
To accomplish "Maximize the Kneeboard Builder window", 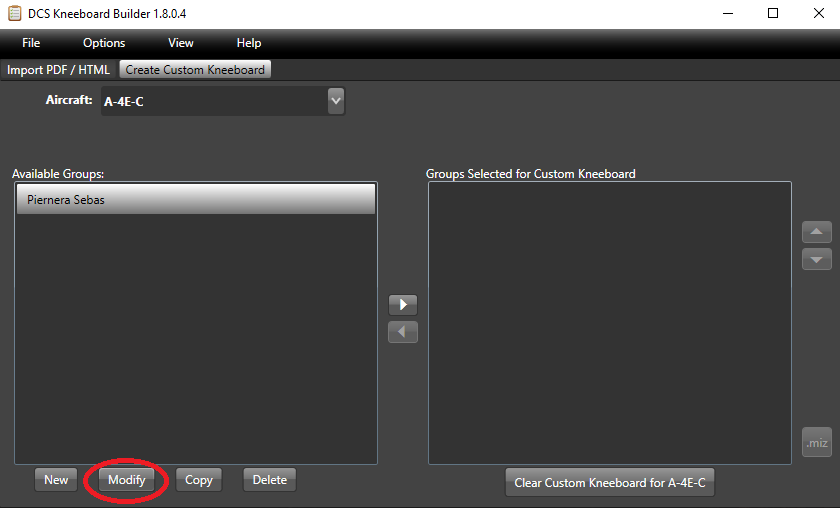I will pyautogui.click(x=772, y=13).
